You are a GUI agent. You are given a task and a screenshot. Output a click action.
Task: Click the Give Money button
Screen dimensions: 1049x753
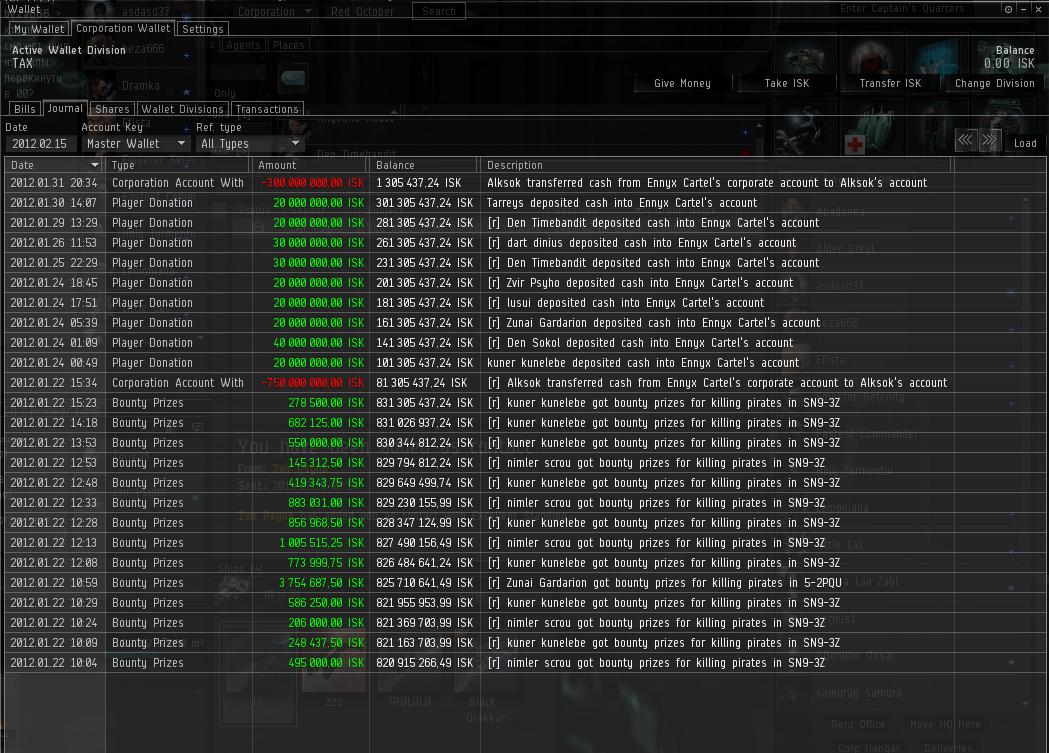[x=682, y=84]
